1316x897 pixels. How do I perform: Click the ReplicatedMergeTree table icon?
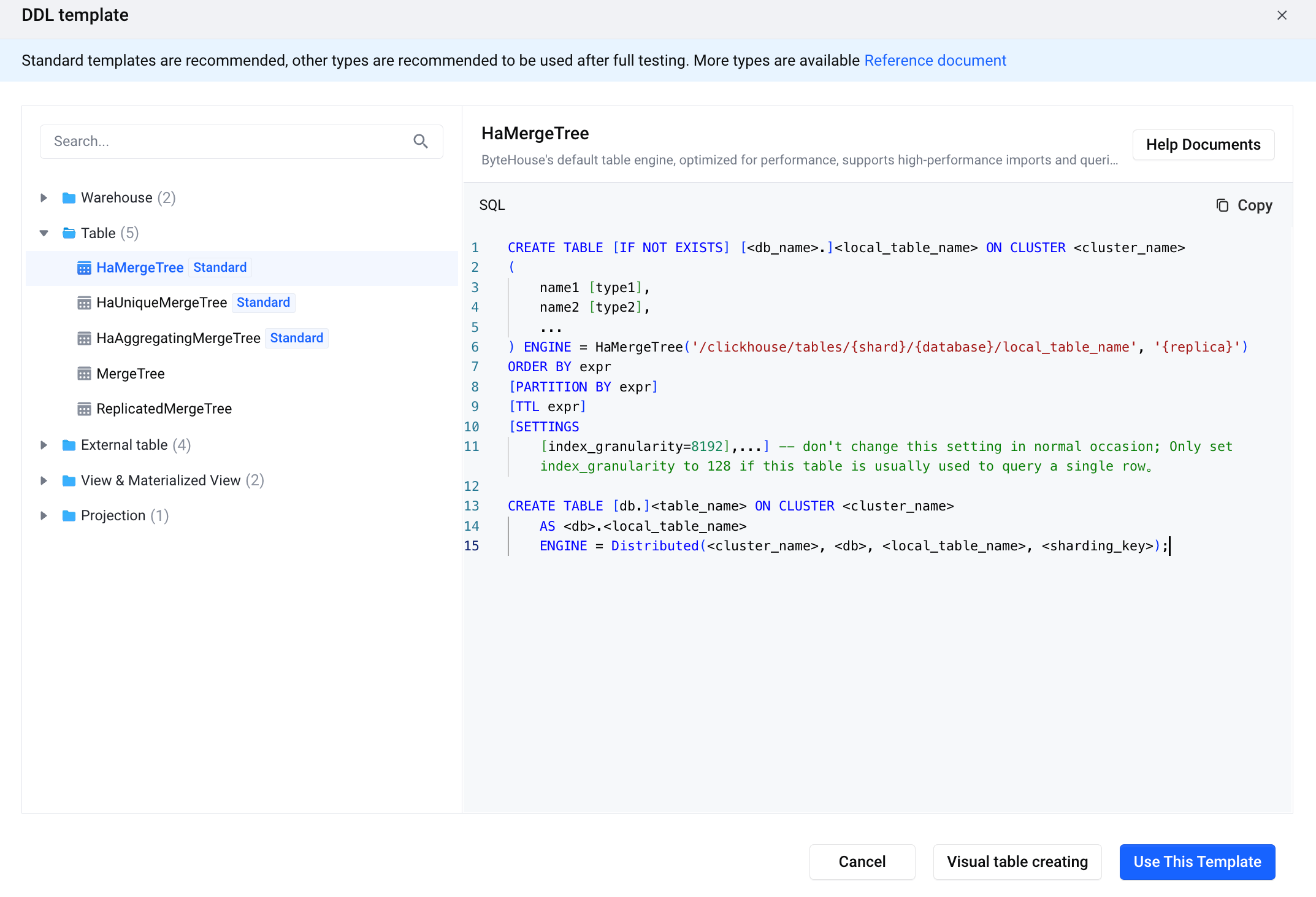click(x=84, y=409)
